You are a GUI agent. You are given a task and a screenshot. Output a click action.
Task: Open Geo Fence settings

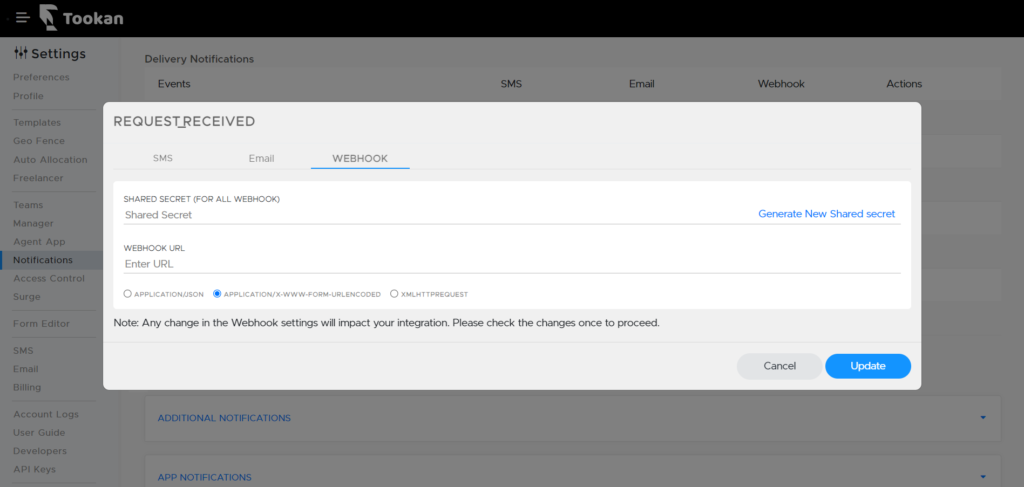pos(39,141)
